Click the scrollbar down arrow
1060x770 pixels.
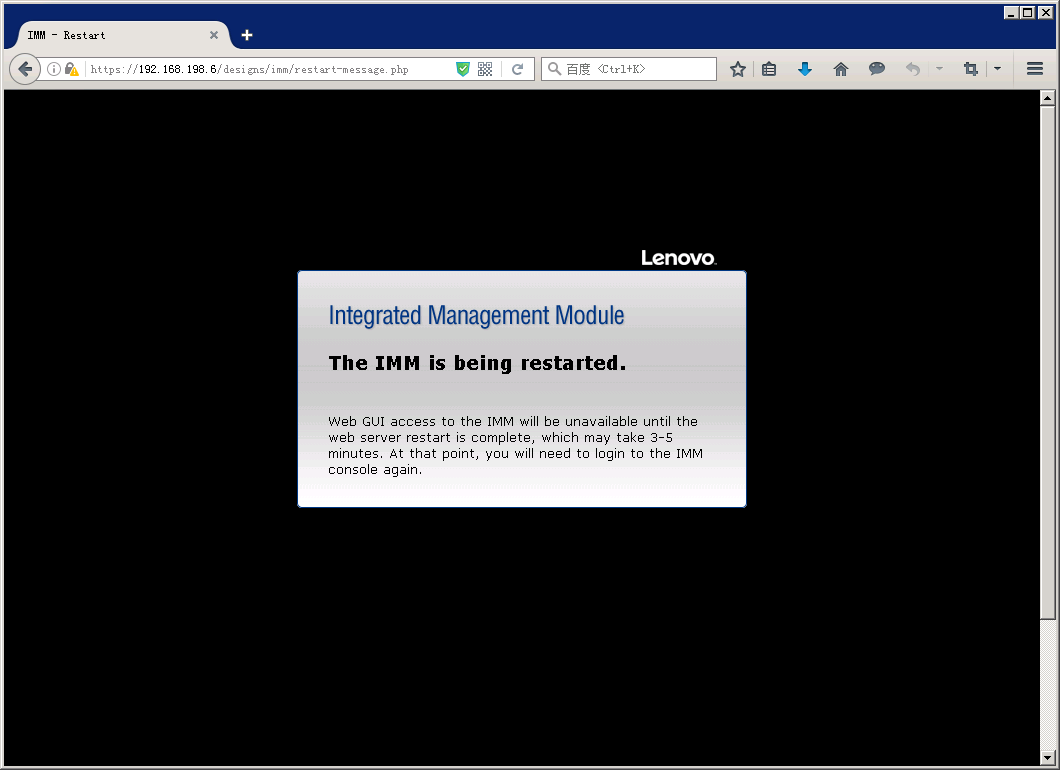pyautogui.click(x=1048, y=758)
